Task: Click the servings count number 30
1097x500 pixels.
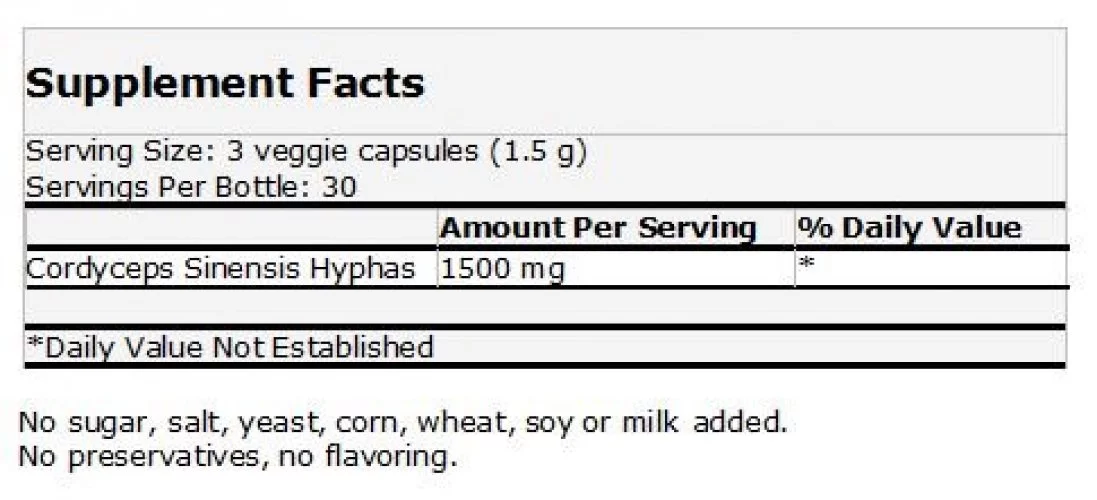Action: click(339, 187)
